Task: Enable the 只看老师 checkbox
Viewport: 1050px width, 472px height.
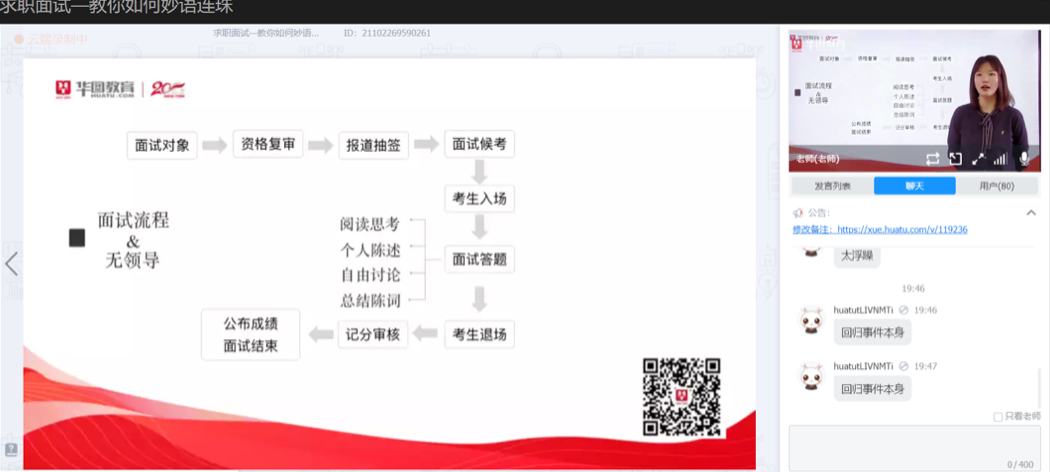Action: click(998, 416)
